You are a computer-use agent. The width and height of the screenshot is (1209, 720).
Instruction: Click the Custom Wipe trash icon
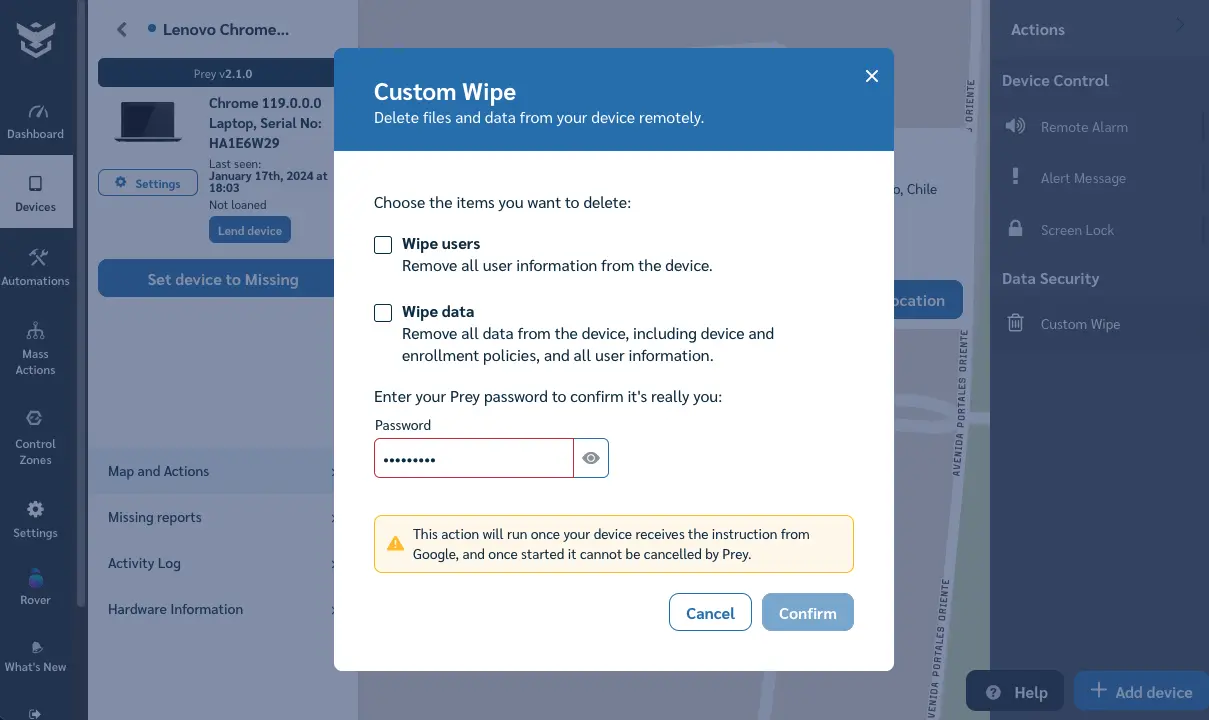click(x=1016, y=323)
